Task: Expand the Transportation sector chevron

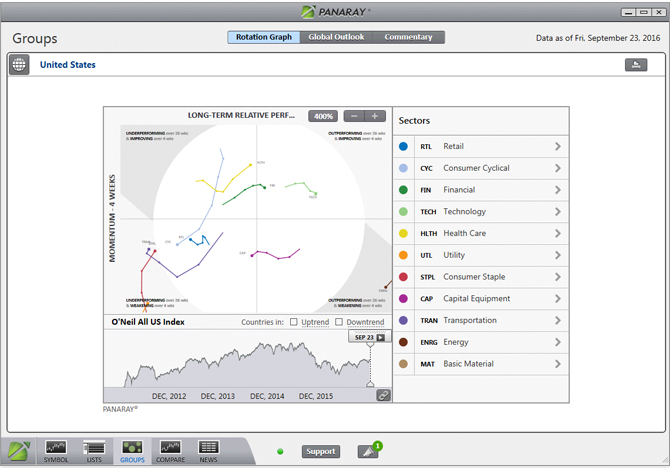Action: click(x=558, y=321)
